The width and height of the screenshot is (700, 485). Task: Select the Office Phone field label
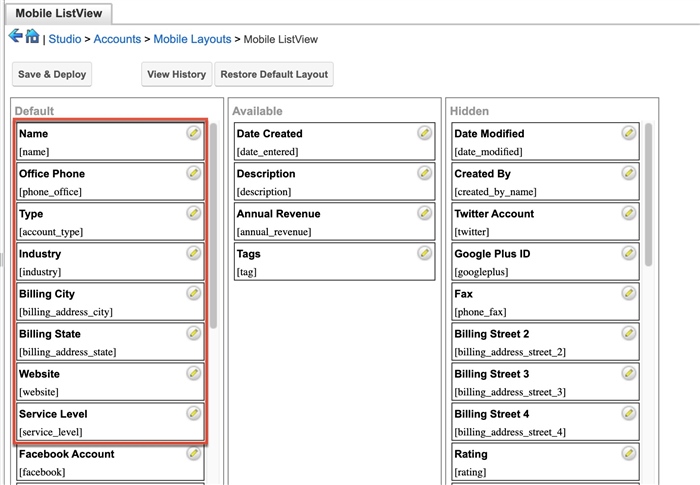click(52, 174)
